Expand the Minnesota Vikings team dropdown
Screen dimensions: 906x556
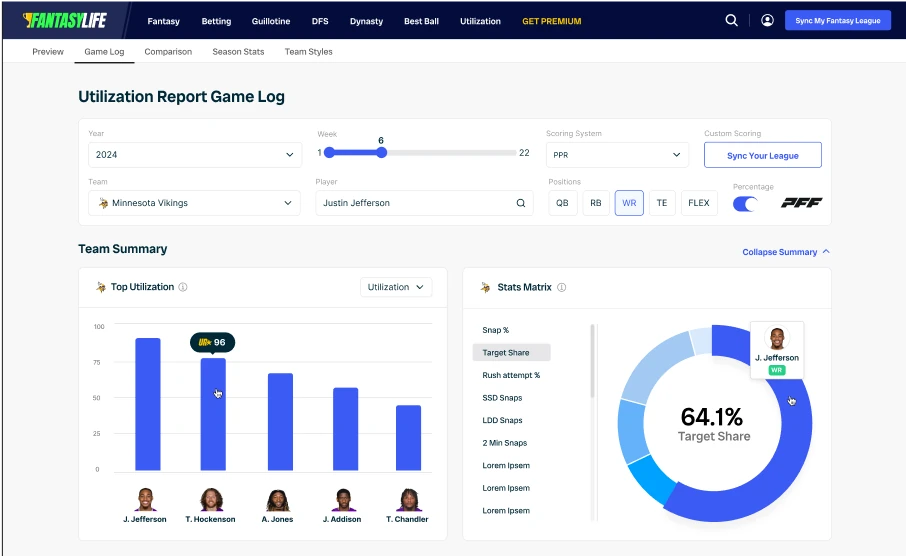tap(193, 203)
